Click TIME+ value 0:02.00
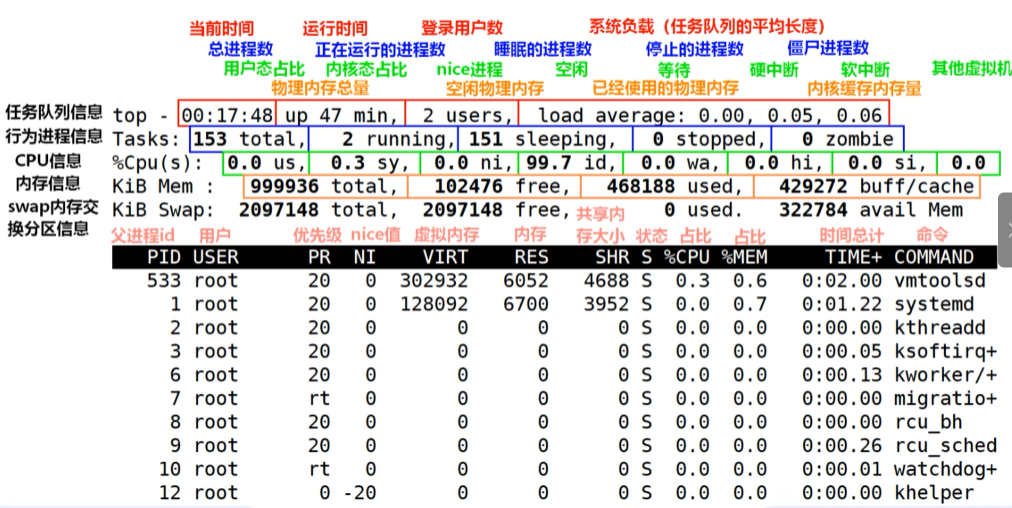This screenshot has width=1012, height=508. click(x=842, y=281)
